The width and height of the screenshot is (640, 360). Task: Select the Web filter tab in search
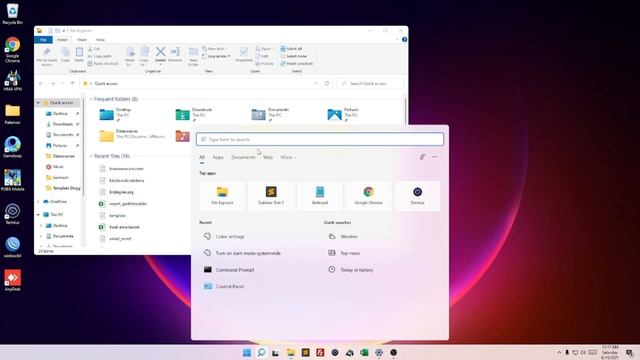pos(268,157)
